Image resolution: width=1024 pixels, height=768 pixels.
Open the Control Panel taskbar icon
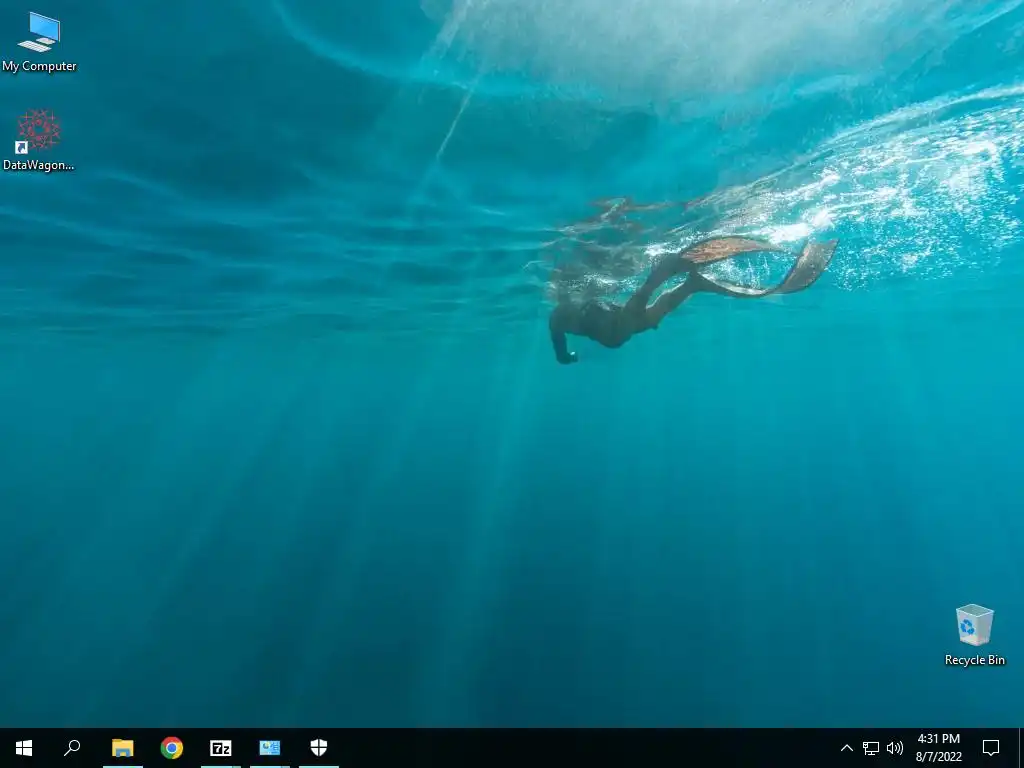[x=270, y=748]
